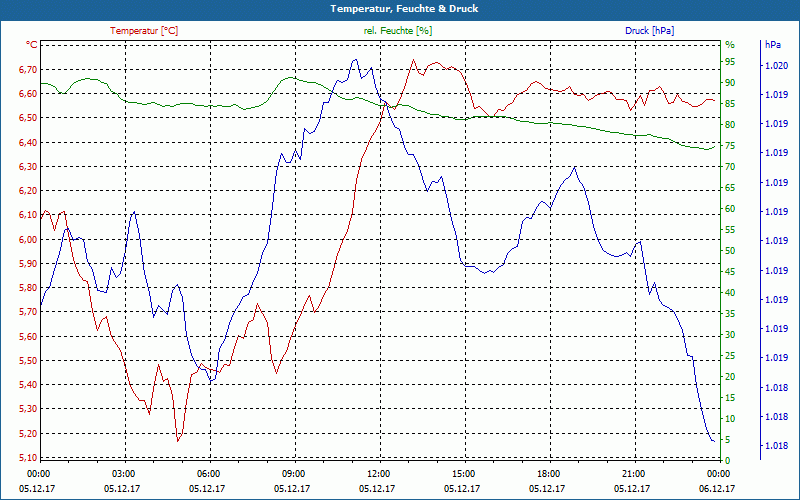Click the 60 humidity axis value

click(730, 209)
